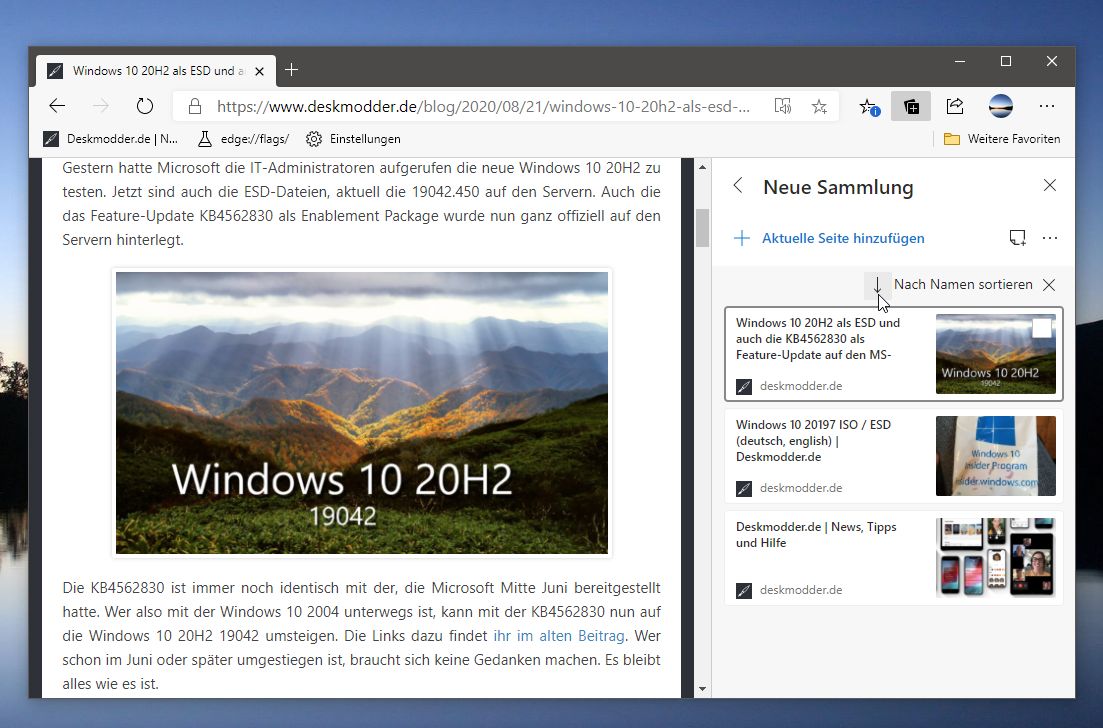The height and width of the screenshot is (728, 1103).
Task: Select the Windows 10 20H2 tab
Action: coord(155,71)
